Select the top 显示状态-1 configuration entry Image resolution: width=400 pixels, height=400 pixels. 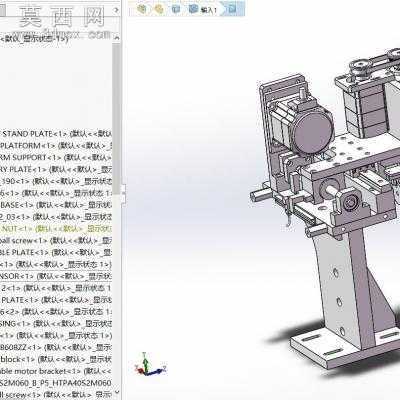coord(35,38)
